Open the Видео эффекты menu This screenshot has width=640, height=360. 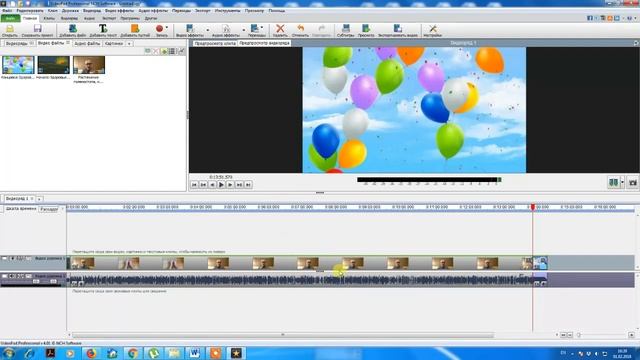(x=119, y=11)
